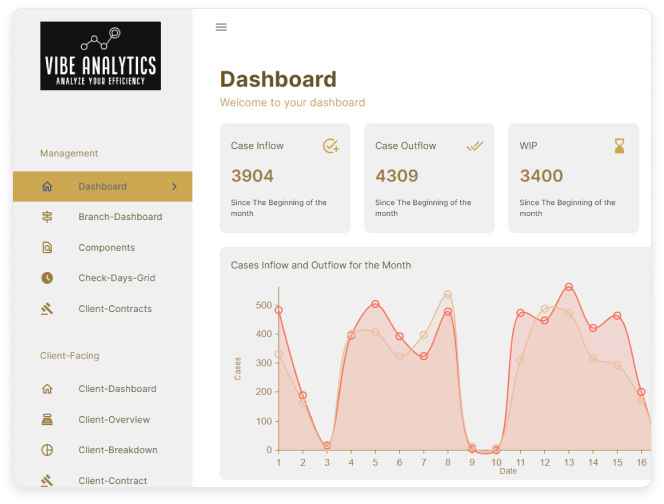Click the Vibe Analytics logo
The image size is (664, 504).
click(100, 57)
